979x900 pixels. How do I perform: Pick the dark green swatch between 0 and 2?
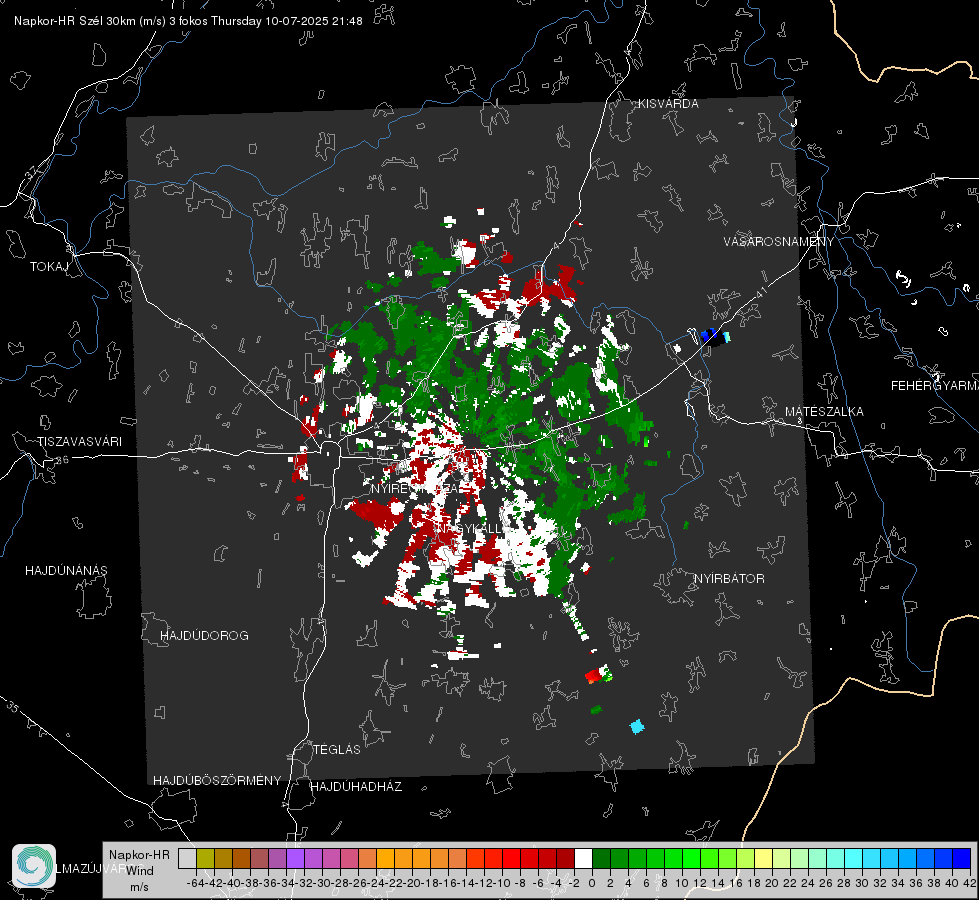(x=601, y=858)
